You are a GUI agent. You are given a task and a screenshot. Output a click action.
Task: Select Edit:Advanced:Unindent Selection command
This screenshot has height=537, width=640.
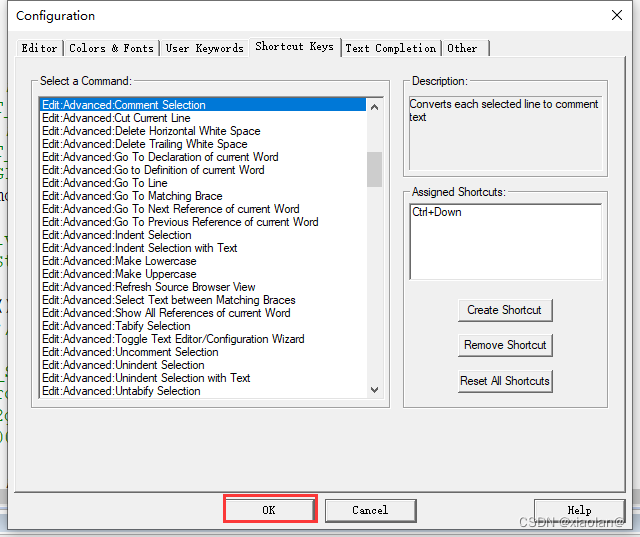point(203,365)
